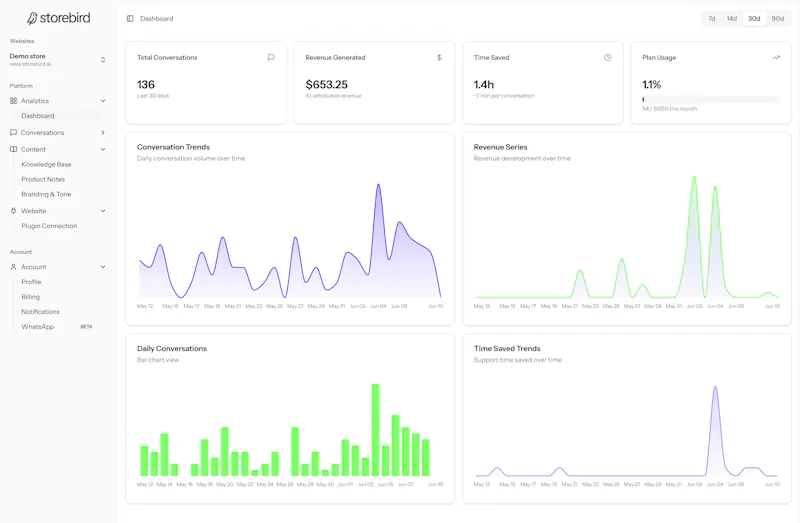Click the tallest peak in Conversation Trends chart

coord(379,185)
